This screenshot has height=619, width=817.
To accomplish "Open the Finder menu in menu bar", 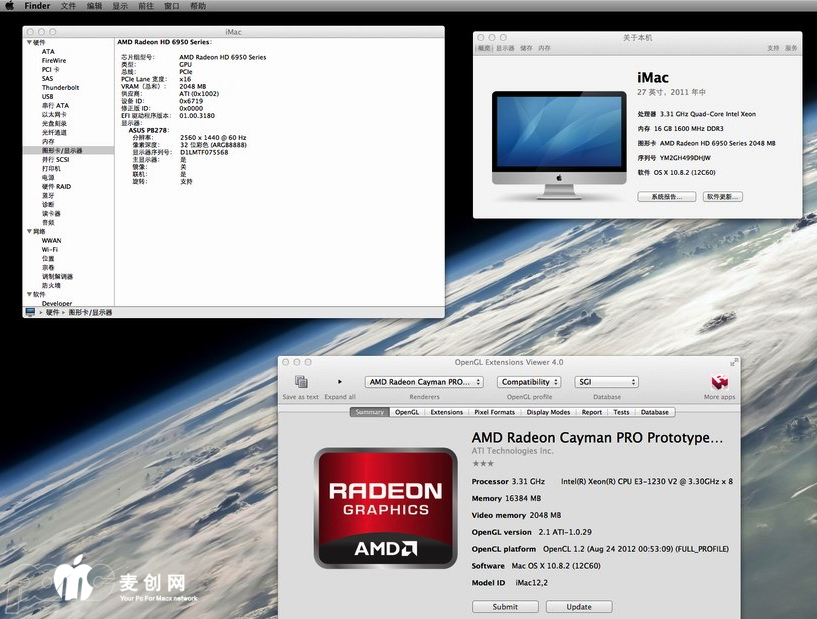I will pyautogui.click(x=37, y=6).
